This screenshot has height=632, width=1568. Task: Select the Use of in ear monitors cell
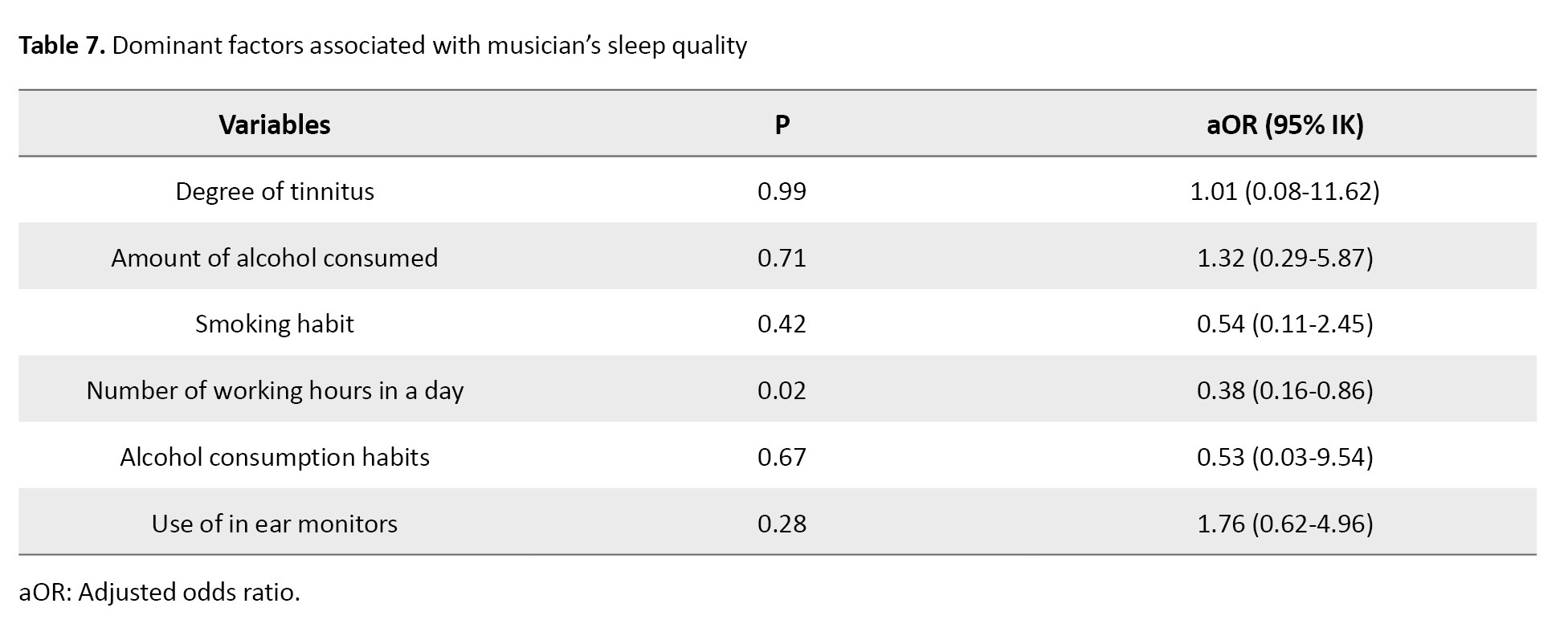[x=275, y=524]
